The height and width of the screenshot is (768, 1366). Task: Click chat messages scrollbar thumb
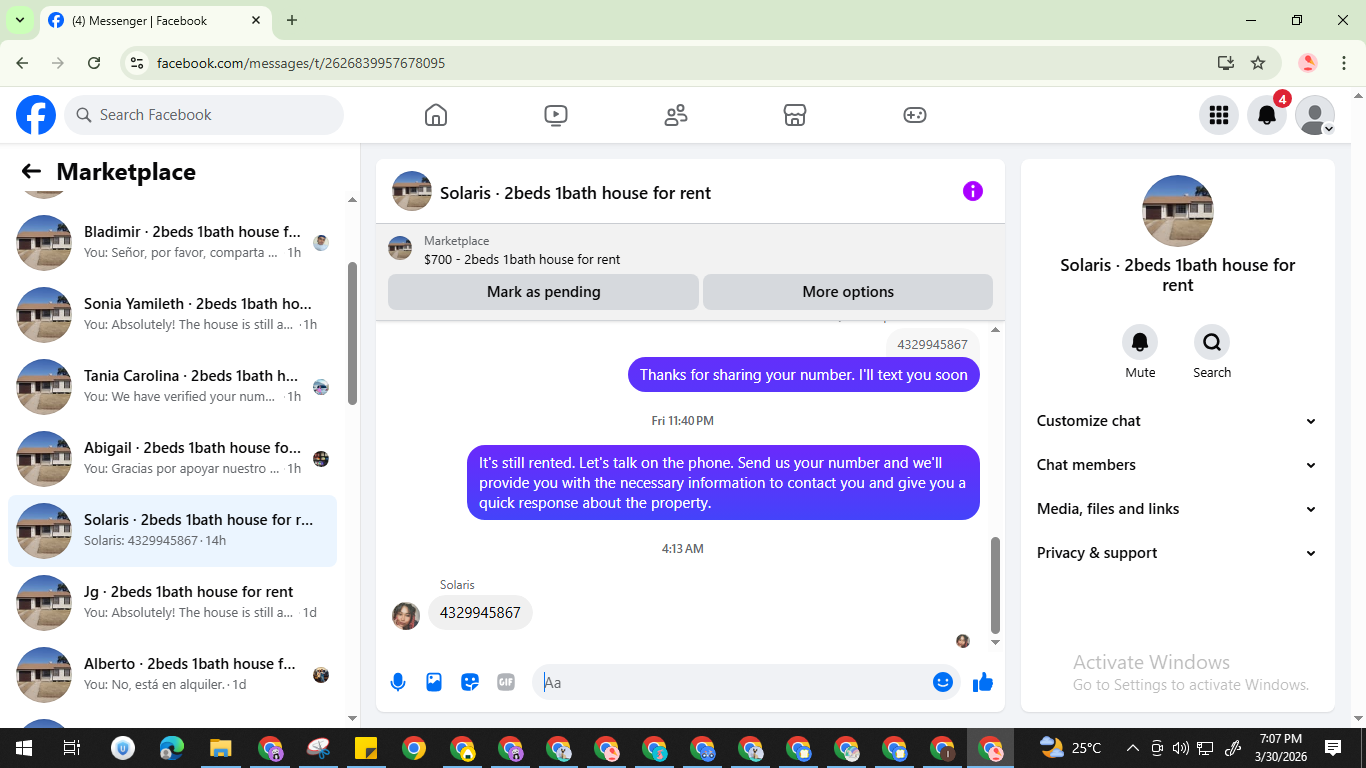point(995,585)
